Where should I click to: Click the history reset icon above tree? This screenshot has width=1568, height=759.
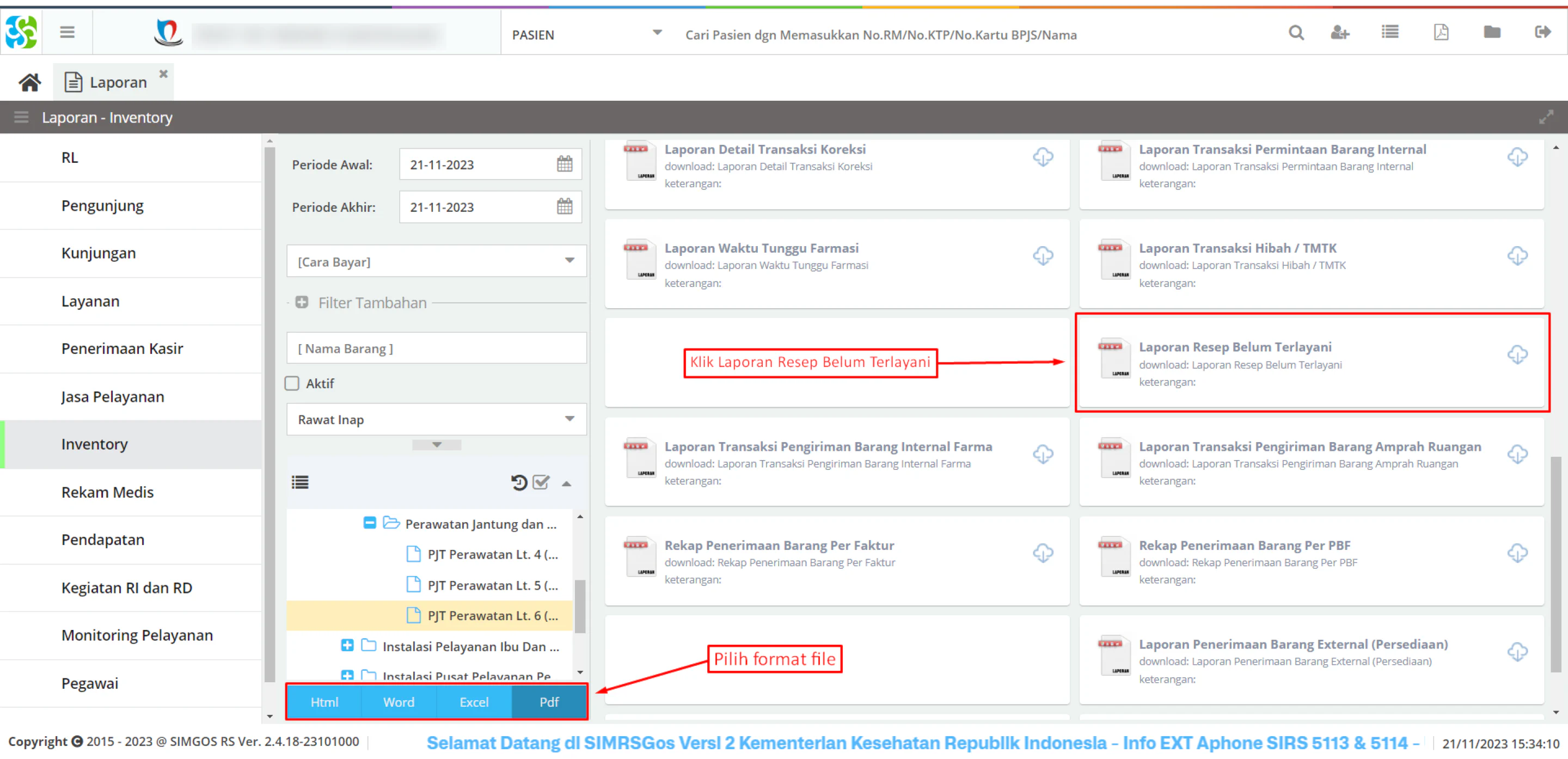tap(519, 482)
